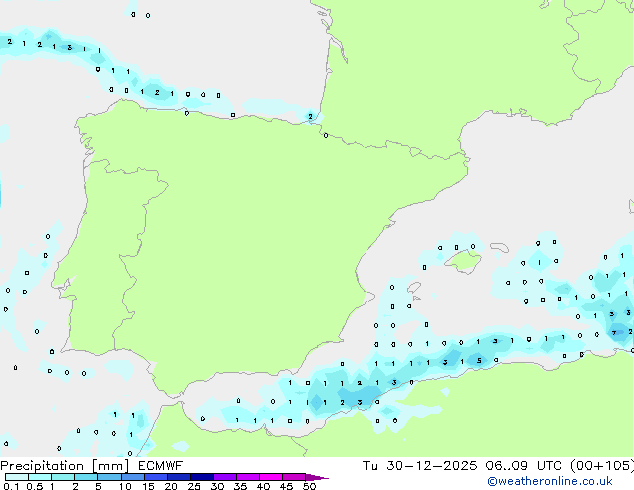Click the 35–40 mm legend color swatch
The width and height of the screenshot is (634, 490).
tap(247, 477)
